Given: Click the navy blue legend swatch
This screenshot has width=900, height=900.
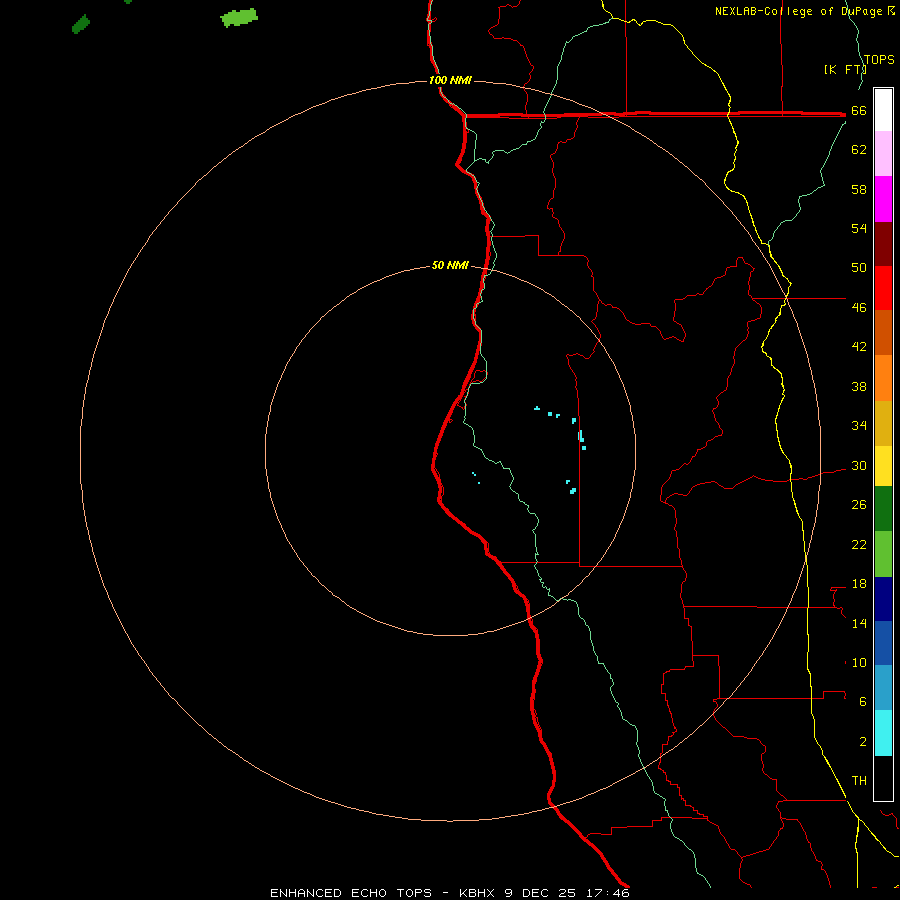Looking at the screenshot, I should (x=883, y=599).
